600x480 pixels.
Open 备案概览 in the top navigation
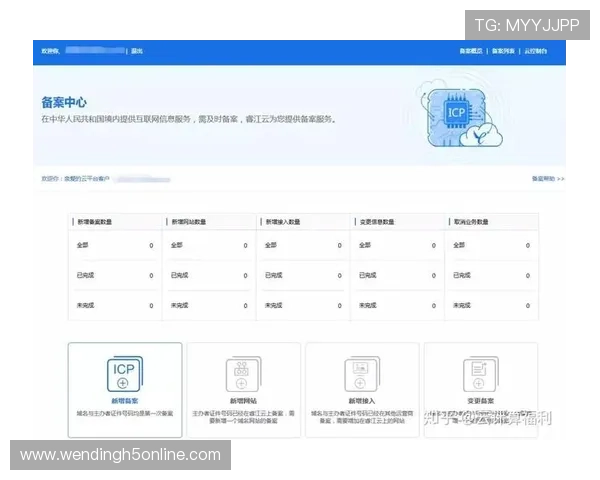pyautogui.click(x=471, y=51)
